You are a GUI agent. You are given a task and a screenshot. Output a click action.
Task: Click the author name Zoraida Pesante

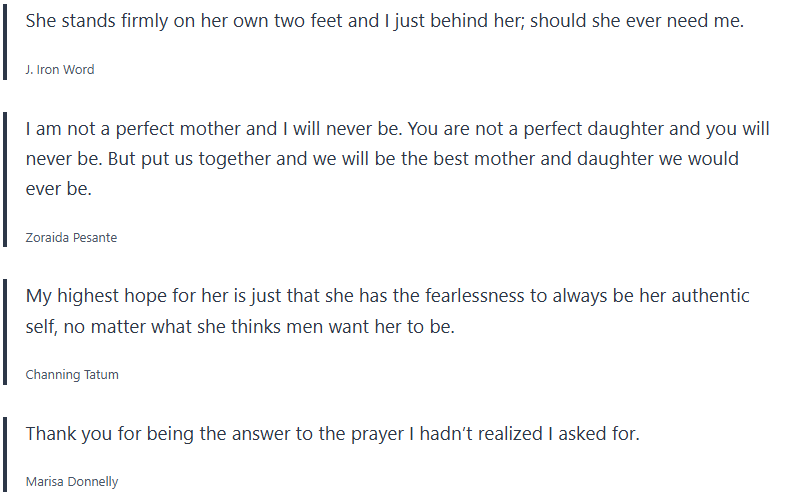pos(71,238)
